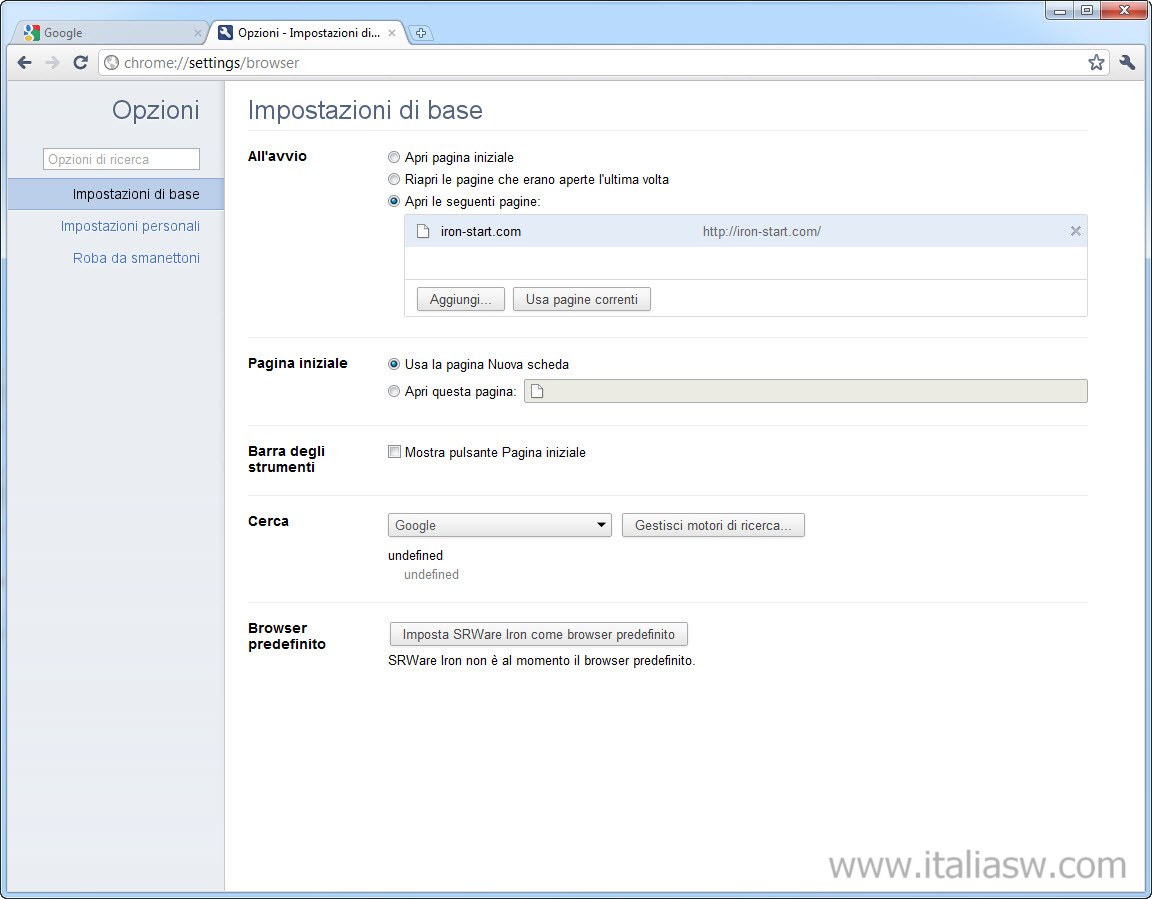Select Apri le seguenti pagine option
The image size is (1152, 899).
(394, 201)
